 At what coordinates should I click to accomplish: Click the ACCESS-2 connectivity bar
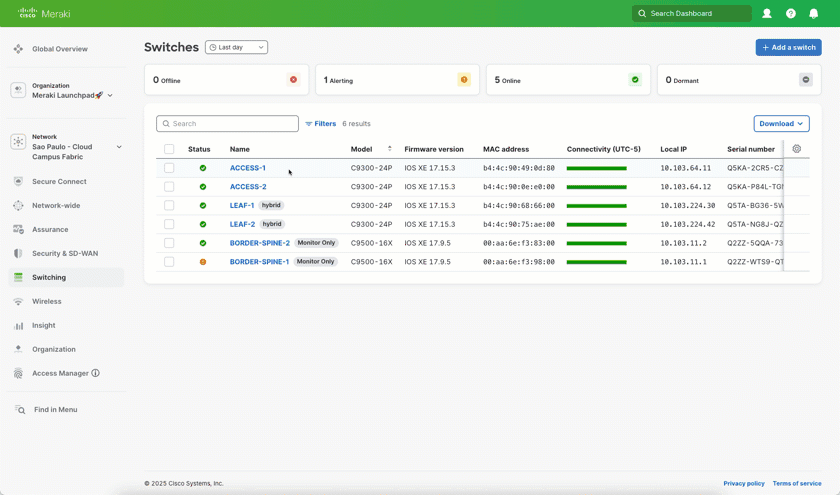click(596, 187)
